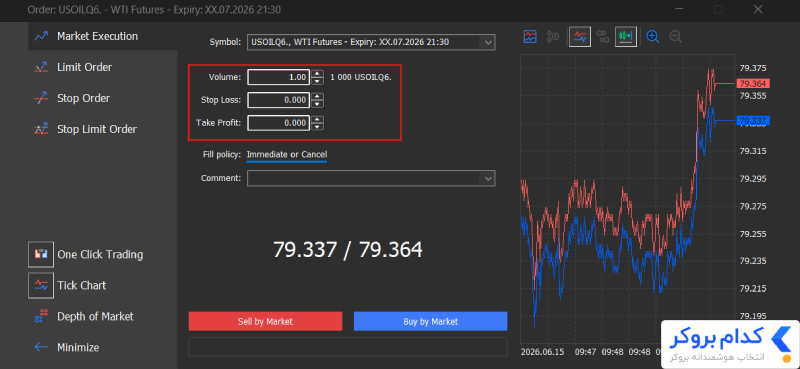Increase Volume with up arrow
The height and width of the screenshot is (369, 800).
[x=317, y=74]
